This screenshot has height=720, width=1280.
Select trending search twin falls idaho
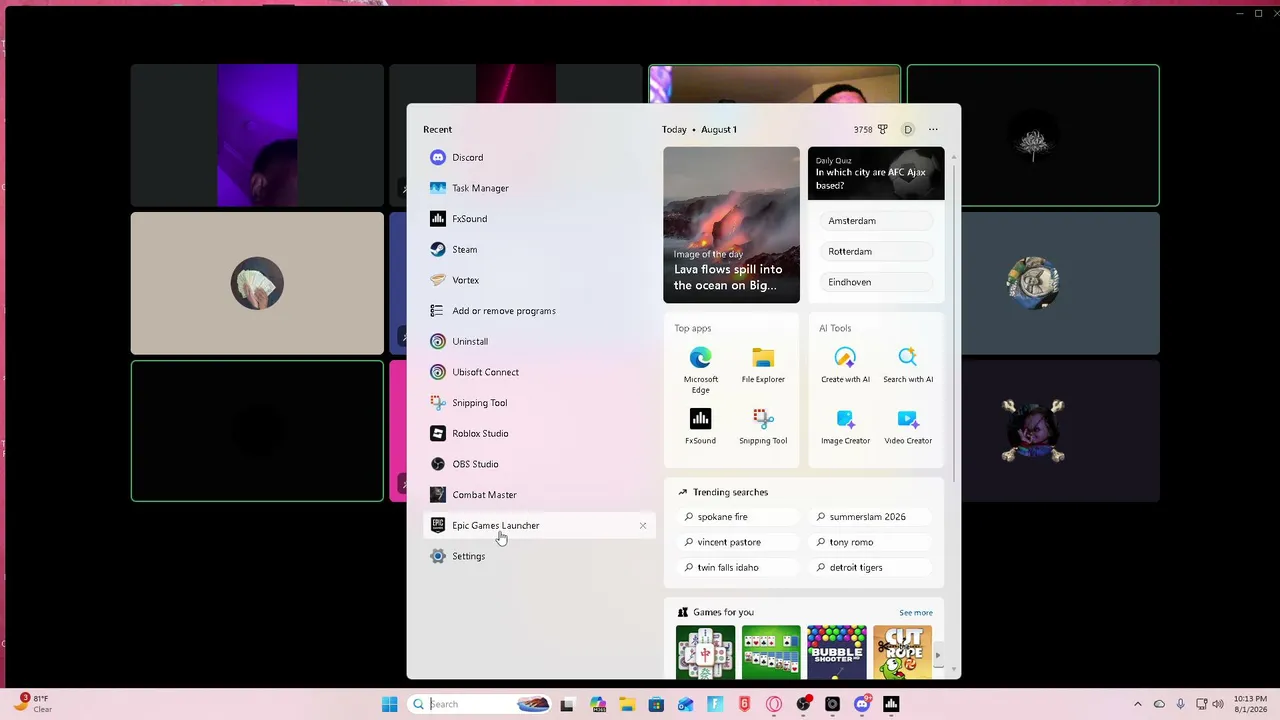pos(740,567)
